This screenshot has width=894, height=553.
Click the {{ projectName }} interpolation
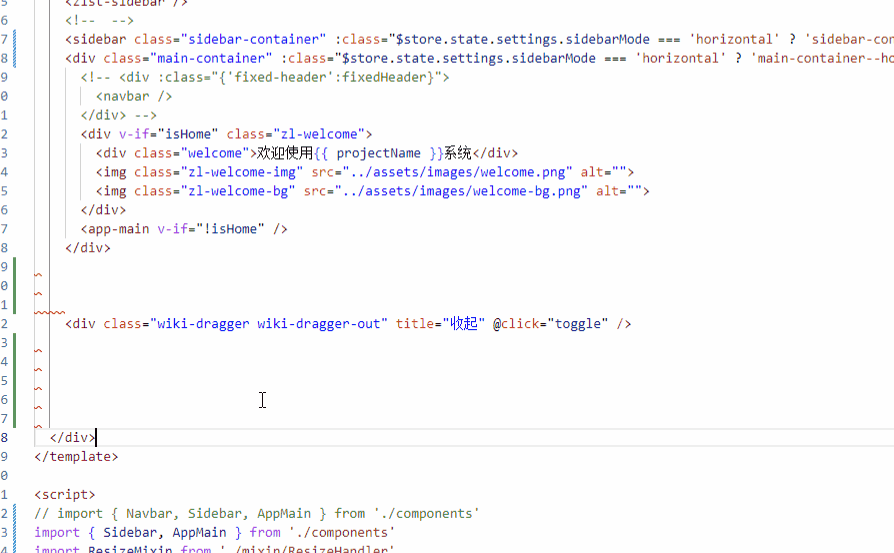coord(378,154)
